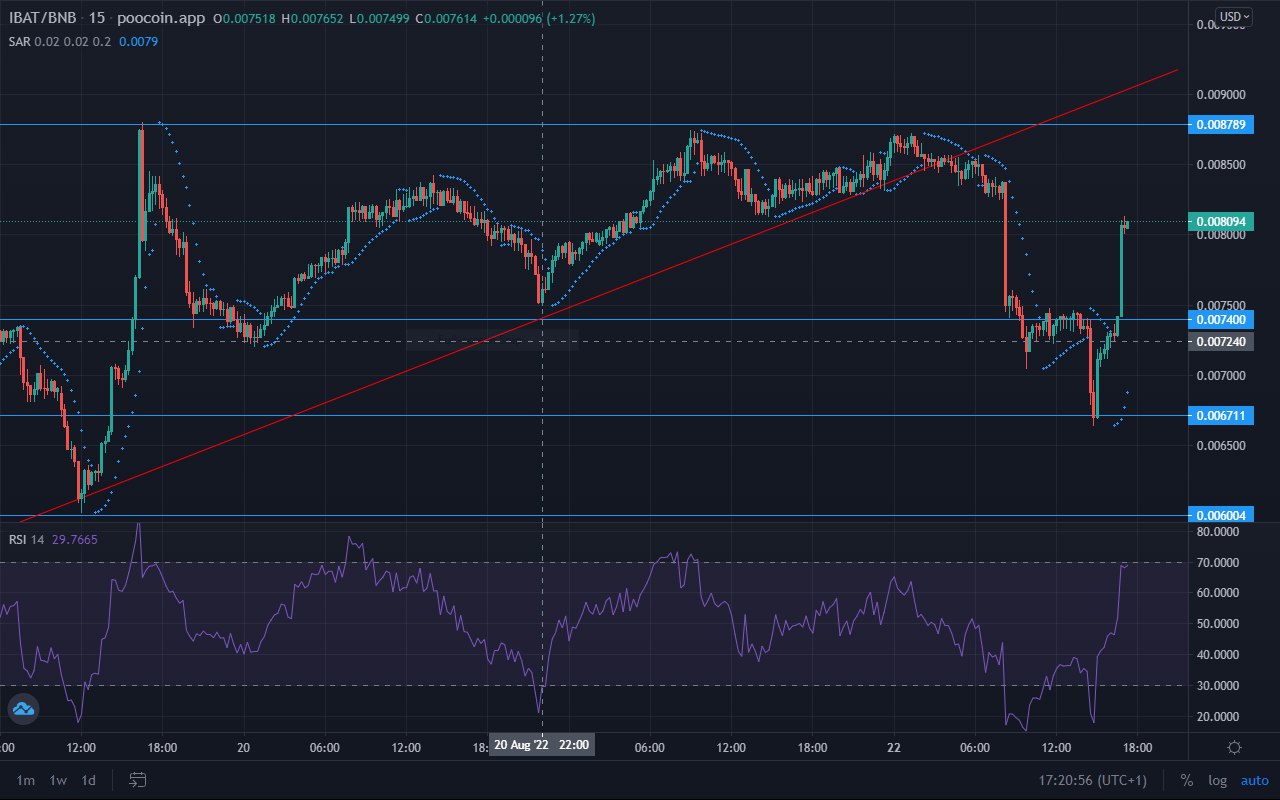The height and width of the screenshot is (800, 1280).
Task: Click the RSI 14 indicator legend
Action: pos(27,539)
